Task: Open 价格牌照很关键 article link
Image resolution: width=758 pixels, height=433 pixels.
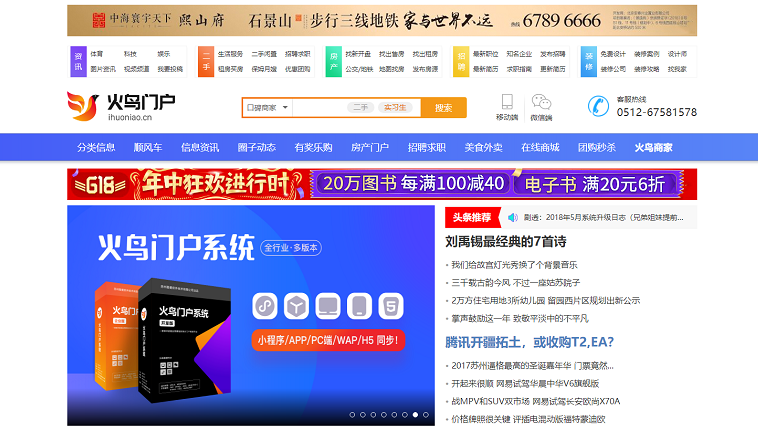Action: [x=528, y=419]
